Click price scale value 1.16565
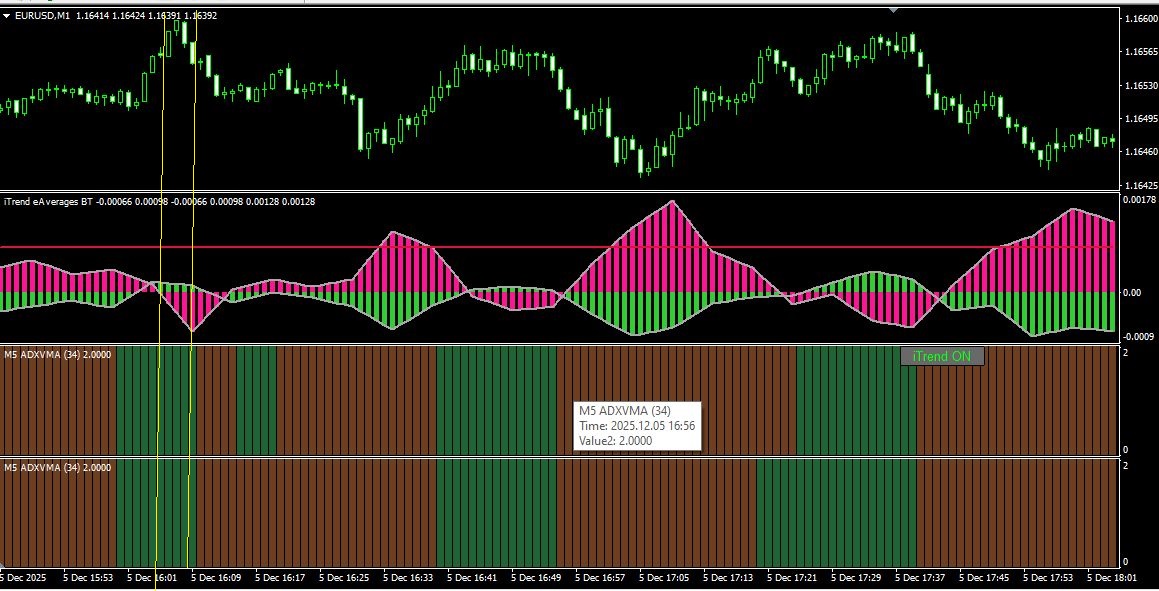 tap(1140, 52)
